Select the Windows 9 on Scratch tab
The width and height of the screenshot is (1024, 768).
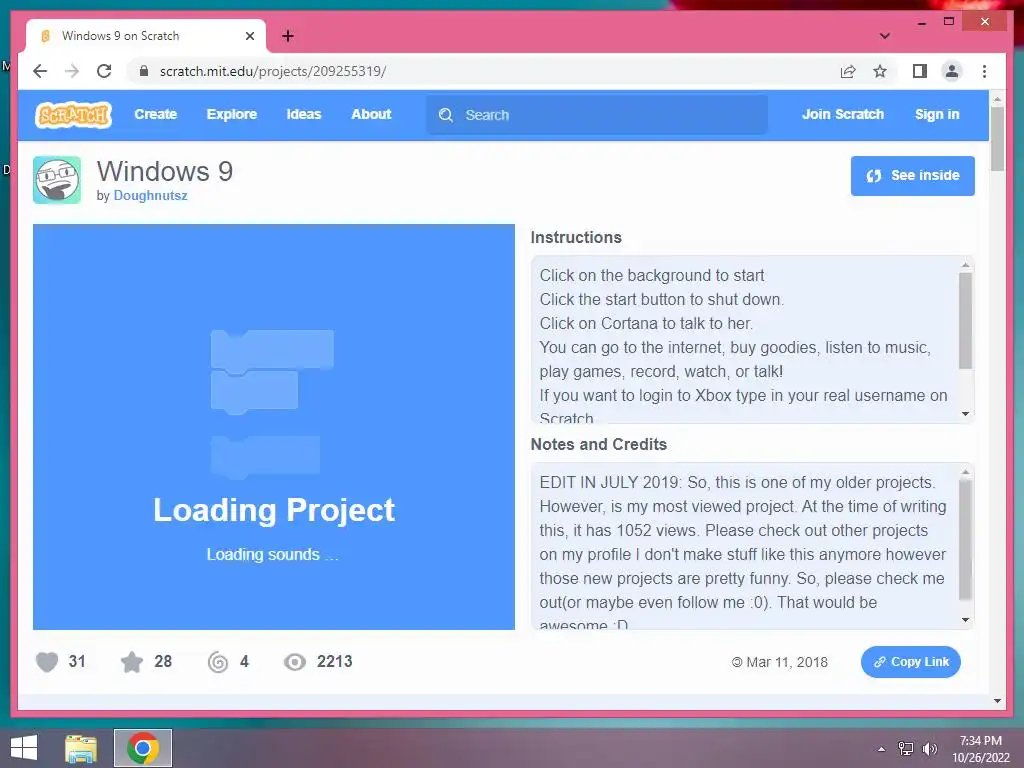146,36
